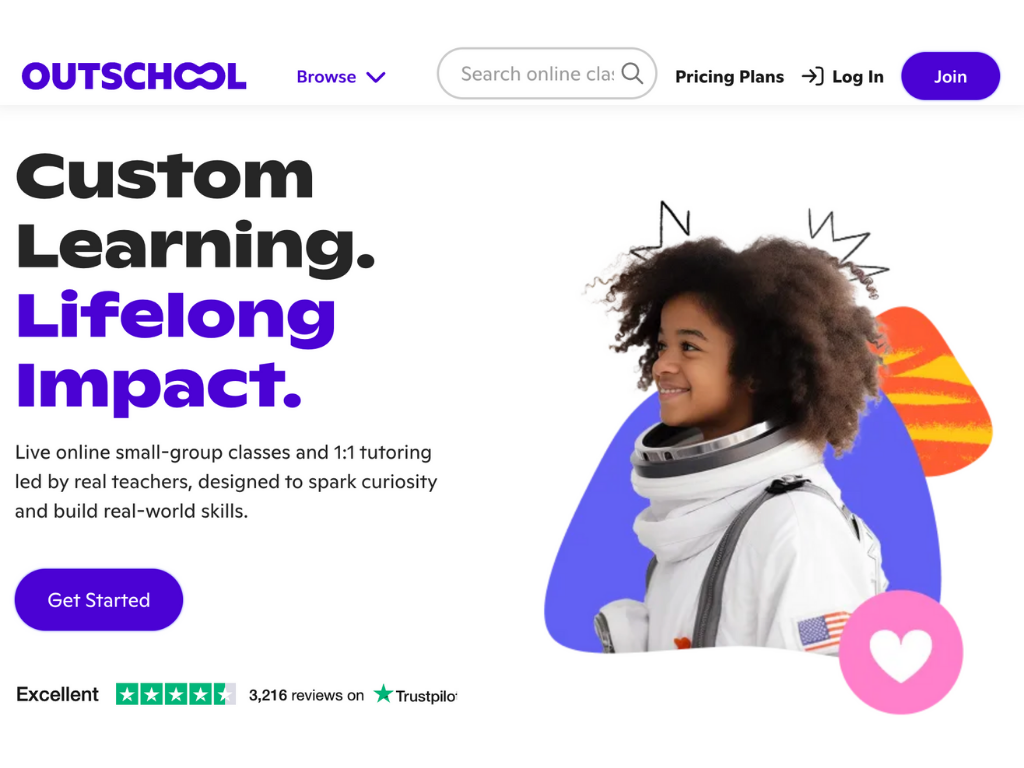
Task: Click the five-star Trustpilot rating
Action: tap(176, 694)
